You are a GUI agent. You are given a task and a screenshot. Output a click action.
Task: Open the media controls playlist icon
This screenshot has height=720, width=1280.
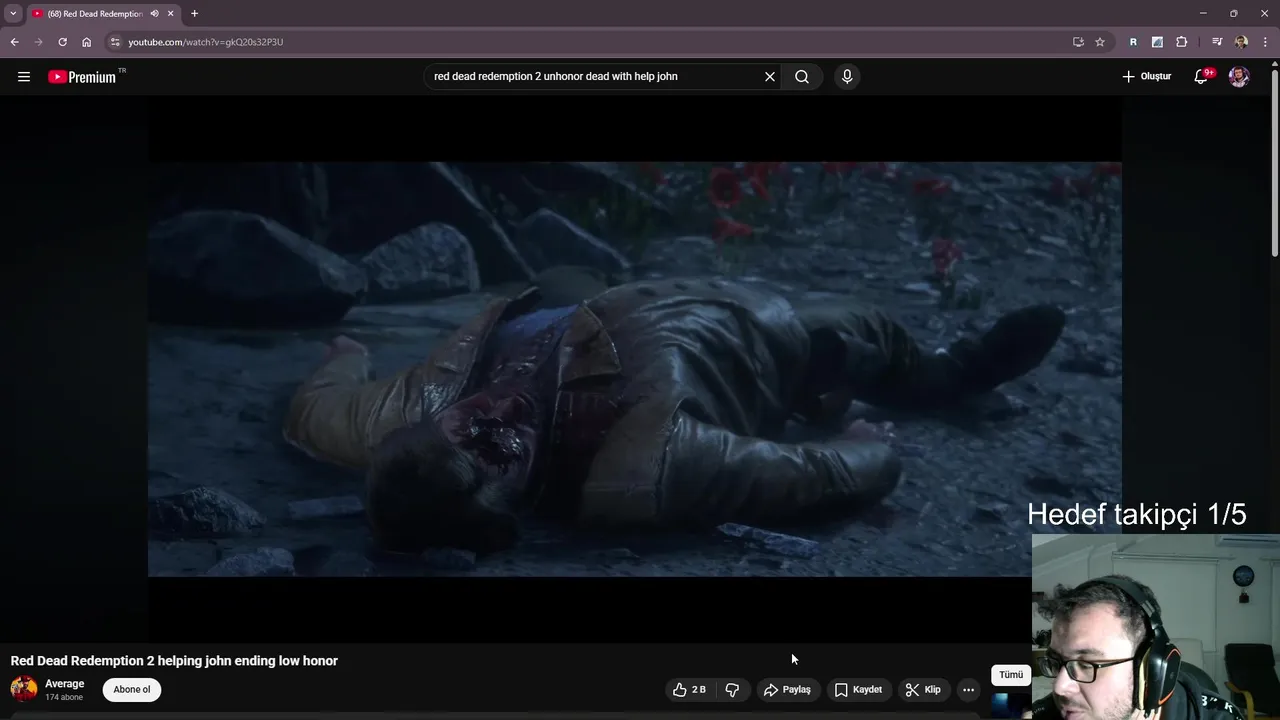coord(1217,42)
